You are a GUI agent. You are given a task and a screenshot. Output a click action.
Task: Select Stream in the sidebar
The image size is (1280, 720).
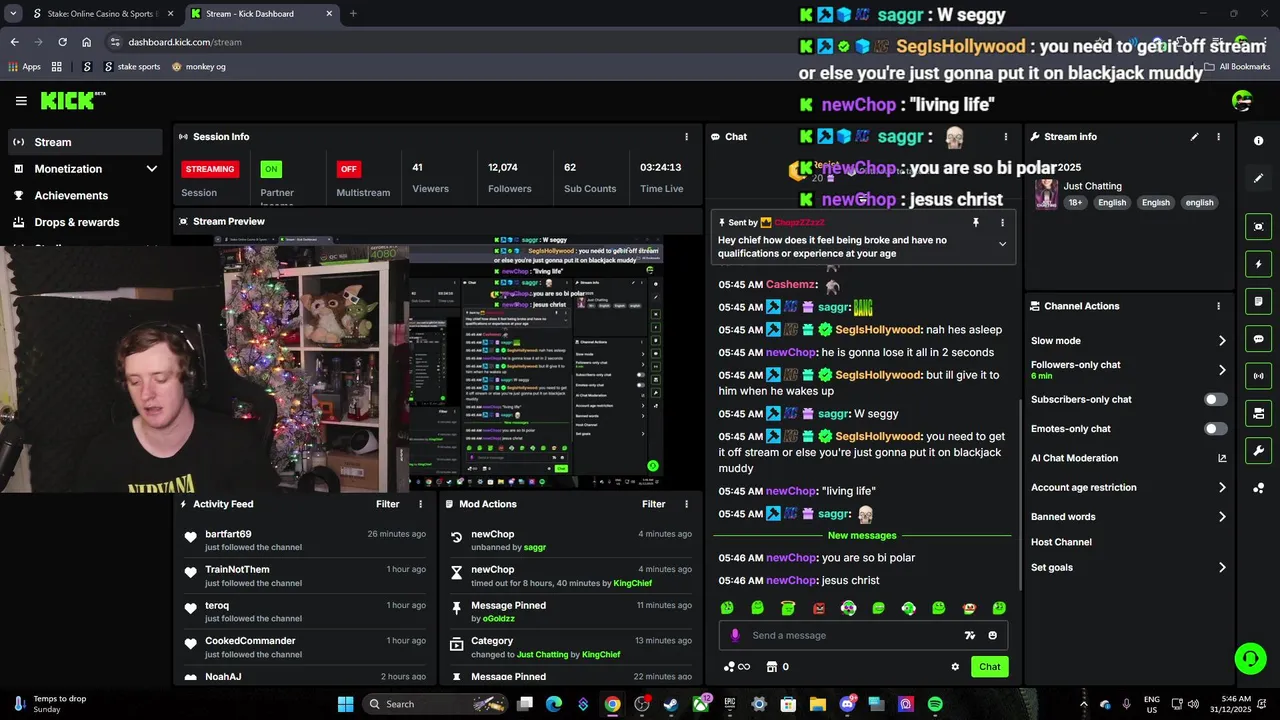(x=85, y=142)
